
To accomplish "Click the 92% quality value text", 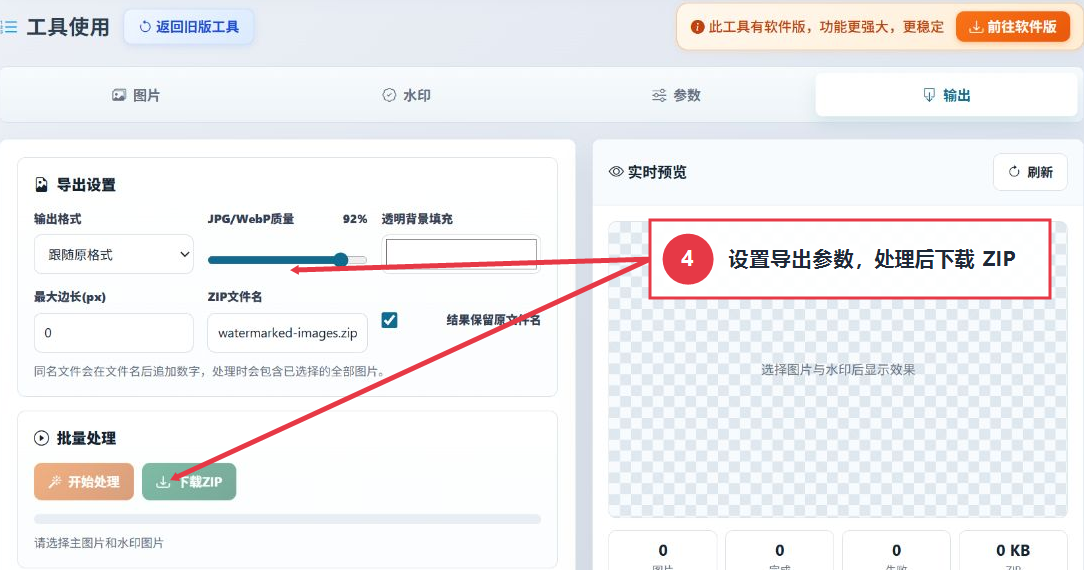I will (x=355, y=219).
